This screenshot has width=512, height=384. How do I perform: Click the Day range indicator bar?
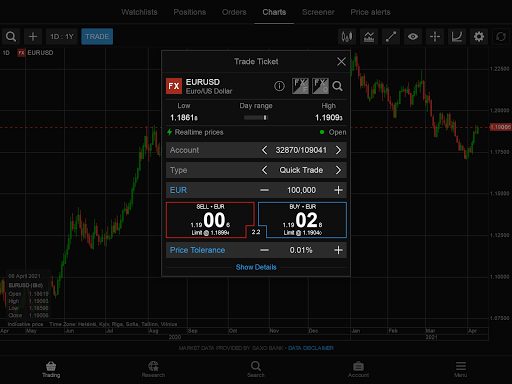(256, 117)
